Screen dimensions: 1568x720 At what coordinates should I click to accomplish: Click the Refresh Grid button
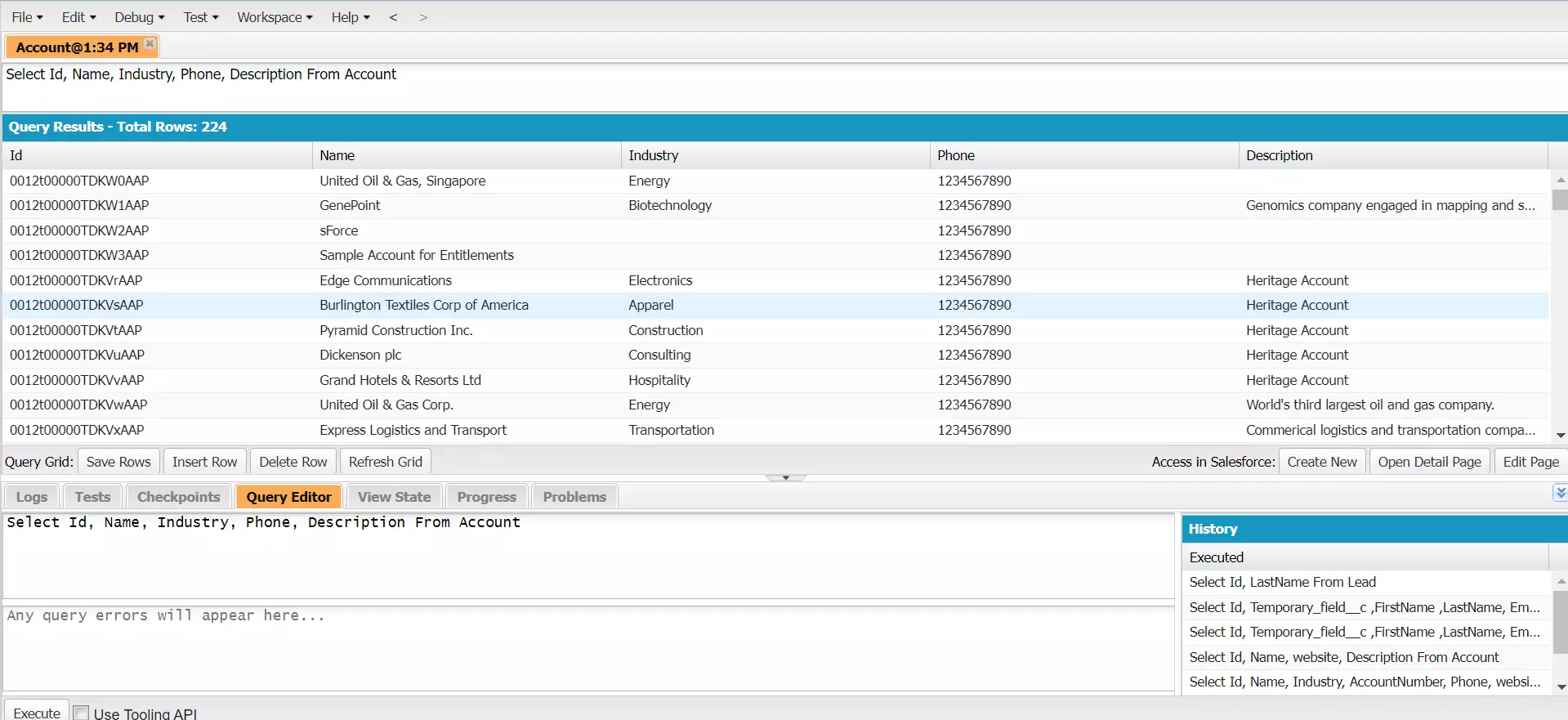[x=386, y=462]
